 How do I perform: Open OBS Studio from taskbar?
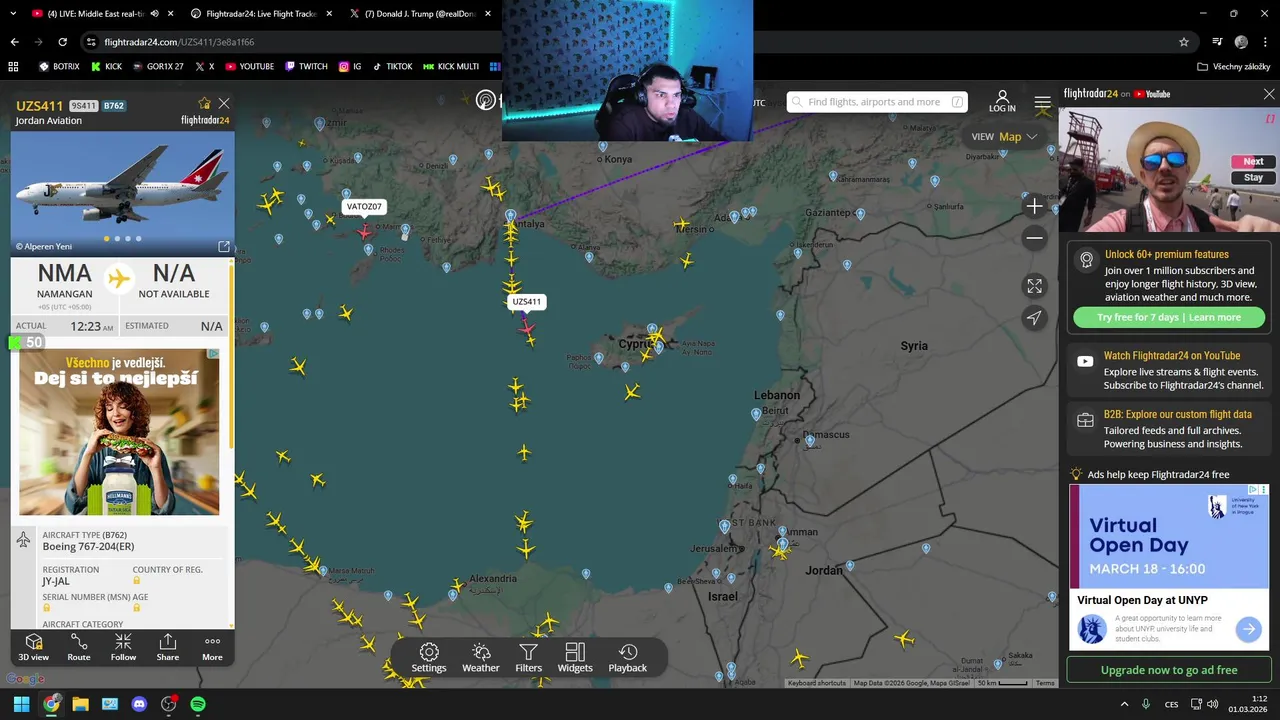(168, 704)
